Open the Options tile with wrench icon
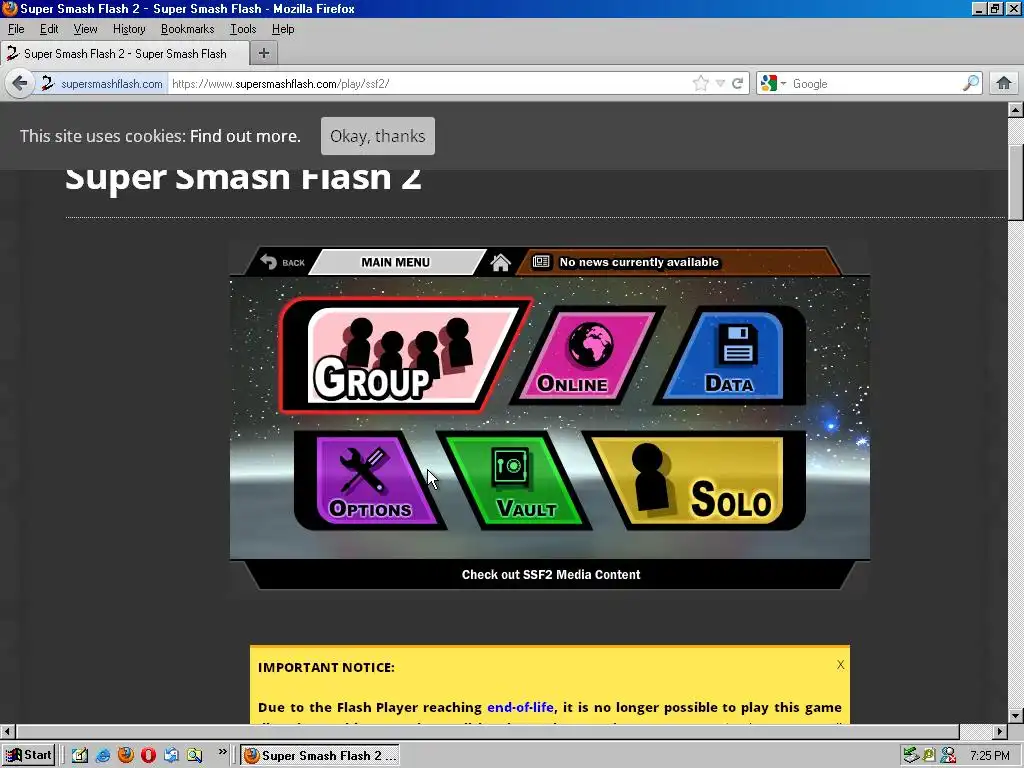Screen dimensions: 1024x768 point(369,480)
